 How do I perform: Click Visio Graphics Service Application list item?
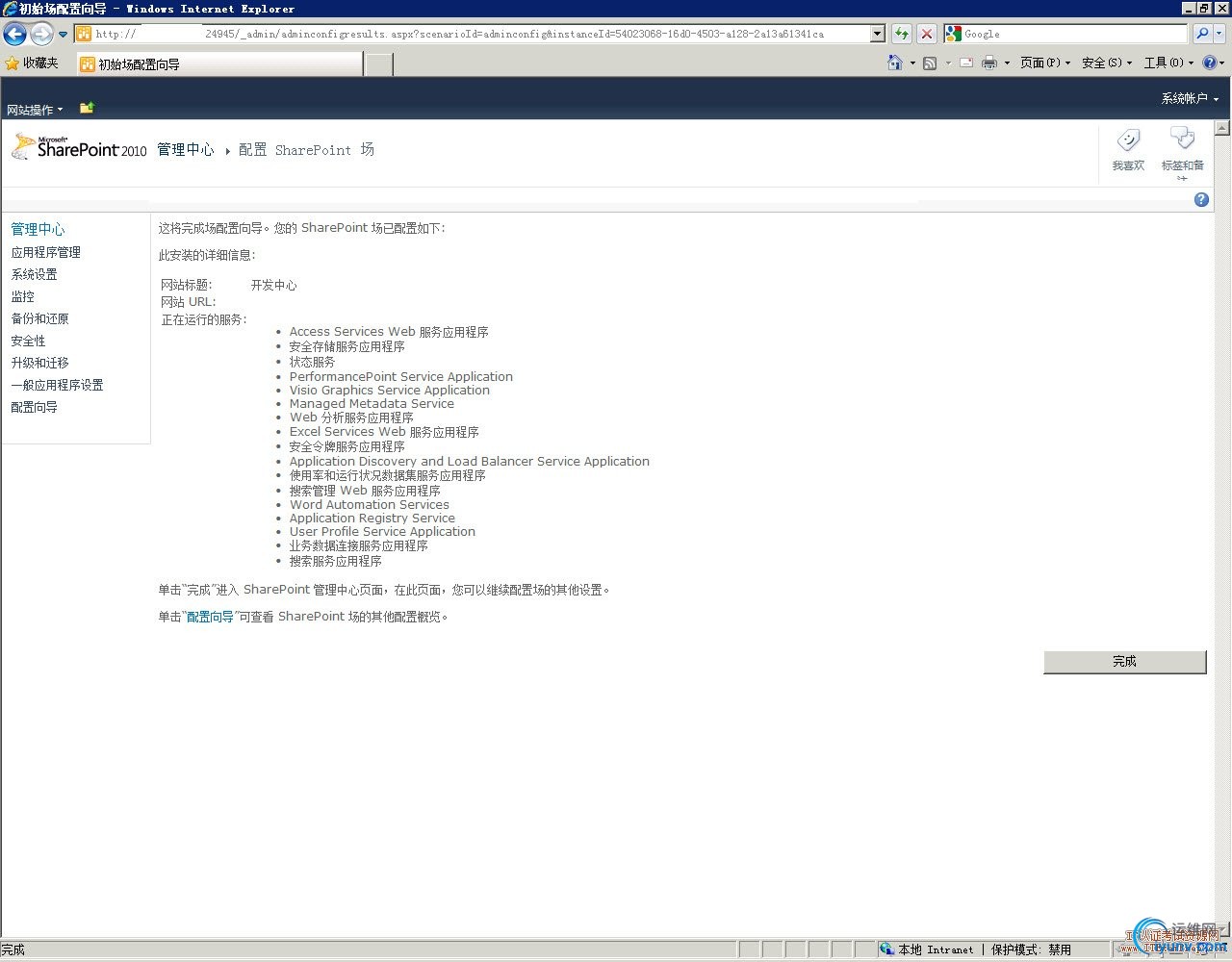coord(390,390)
